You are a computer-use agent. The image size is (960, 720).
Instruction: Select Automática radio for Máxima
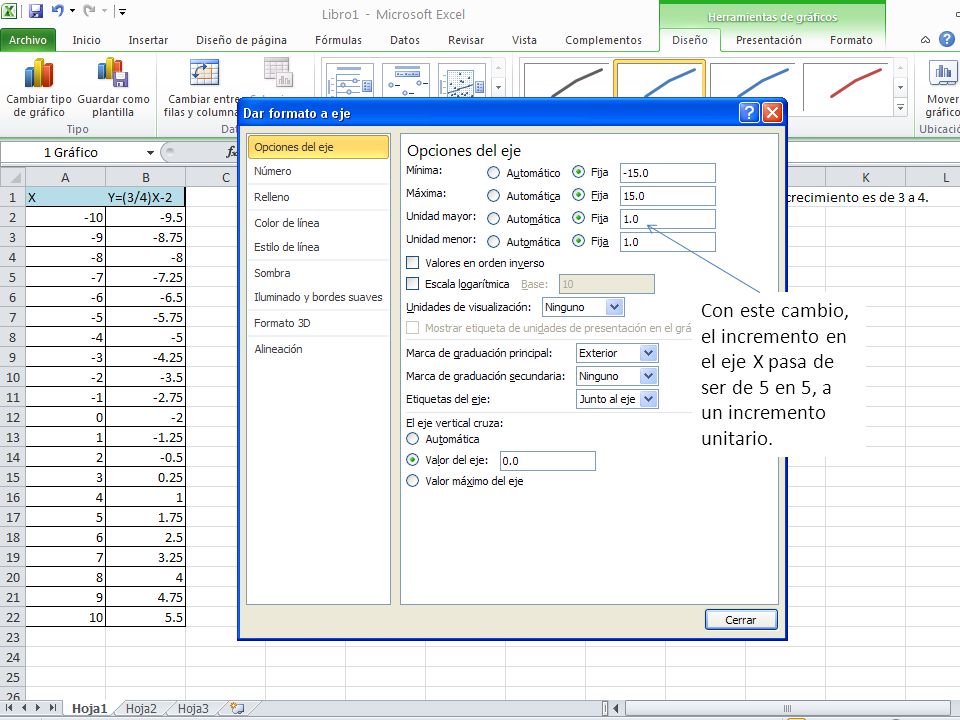click(493, 196)
